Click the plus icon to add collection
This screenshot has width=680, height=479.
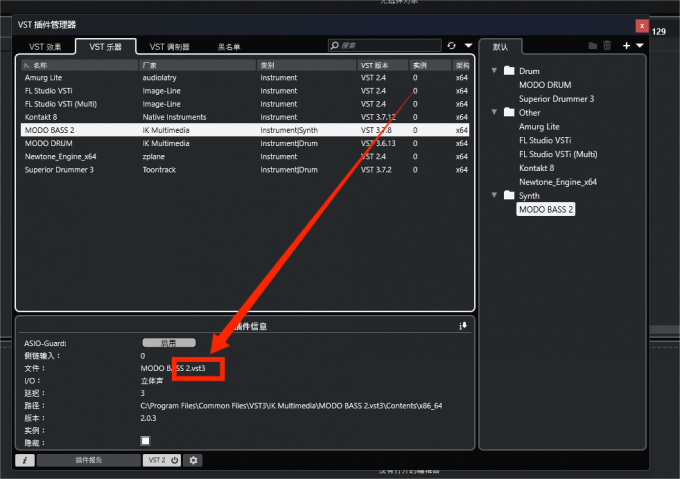point(626,46)
